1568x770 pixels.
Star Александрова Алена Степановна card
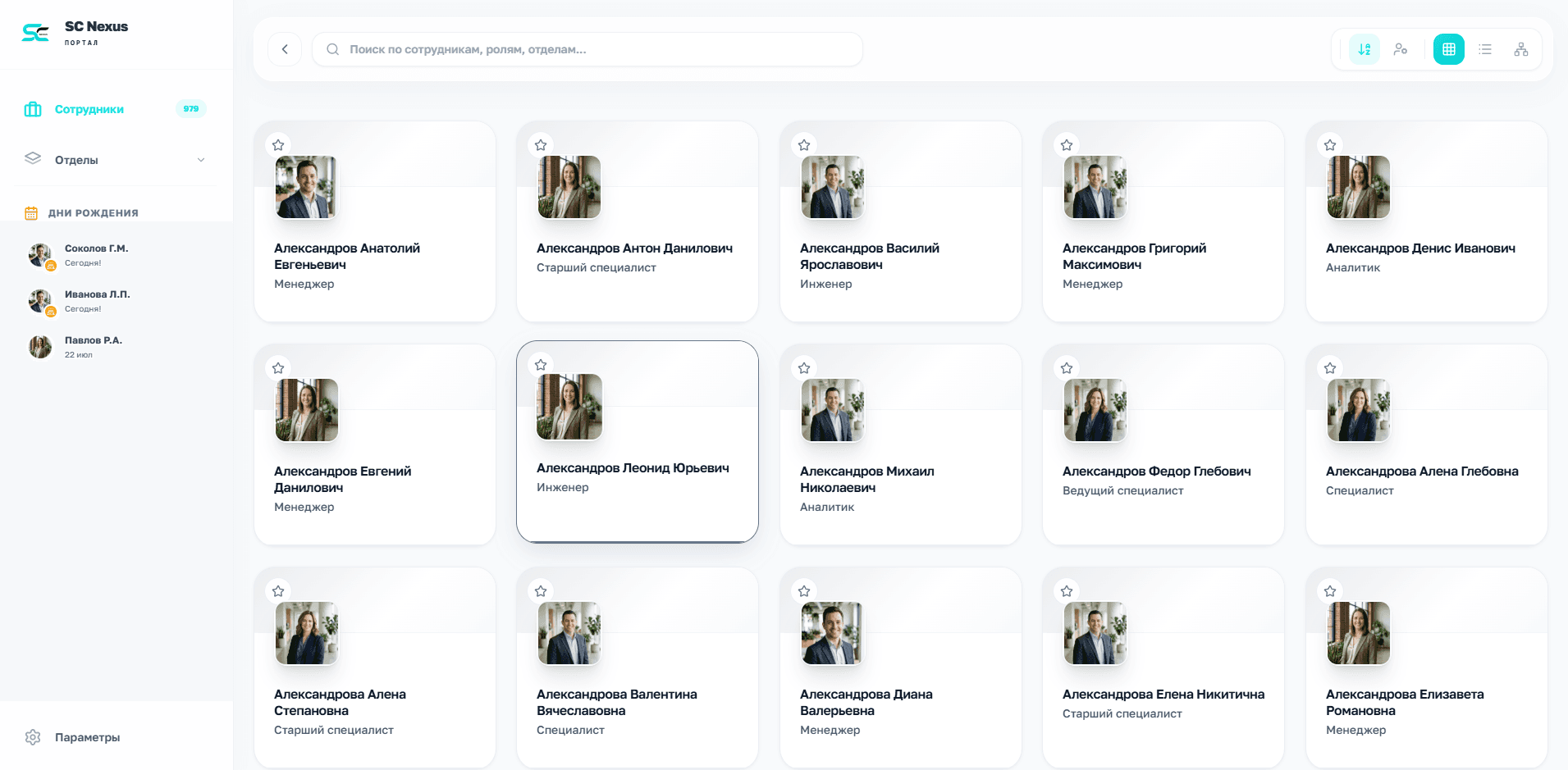[x=278, y=591]
